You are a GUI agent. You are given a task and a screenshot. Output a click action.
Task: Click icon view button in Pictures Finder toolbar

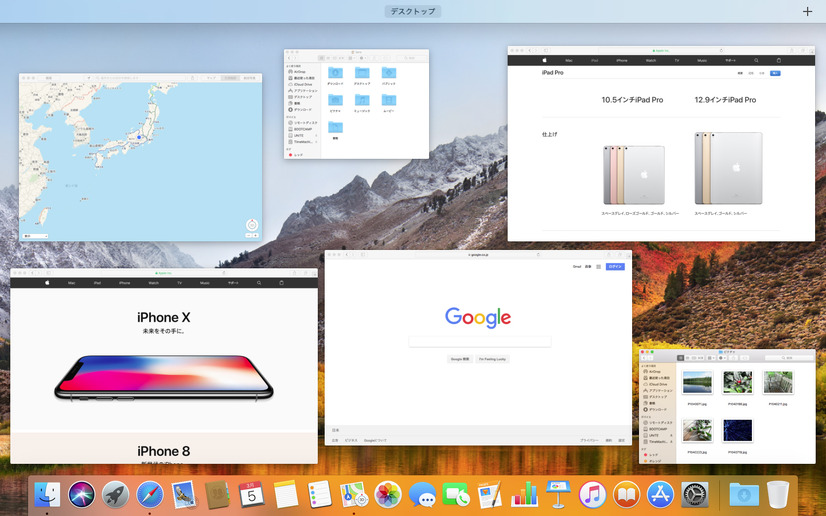[x=681, y=358]
